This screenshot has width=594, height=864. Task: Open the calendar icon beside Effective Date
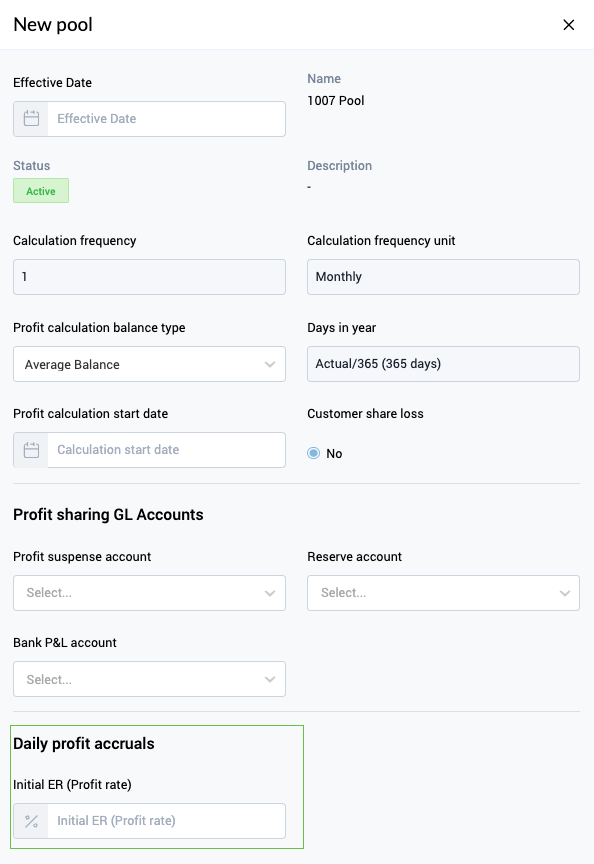point(30,118)
